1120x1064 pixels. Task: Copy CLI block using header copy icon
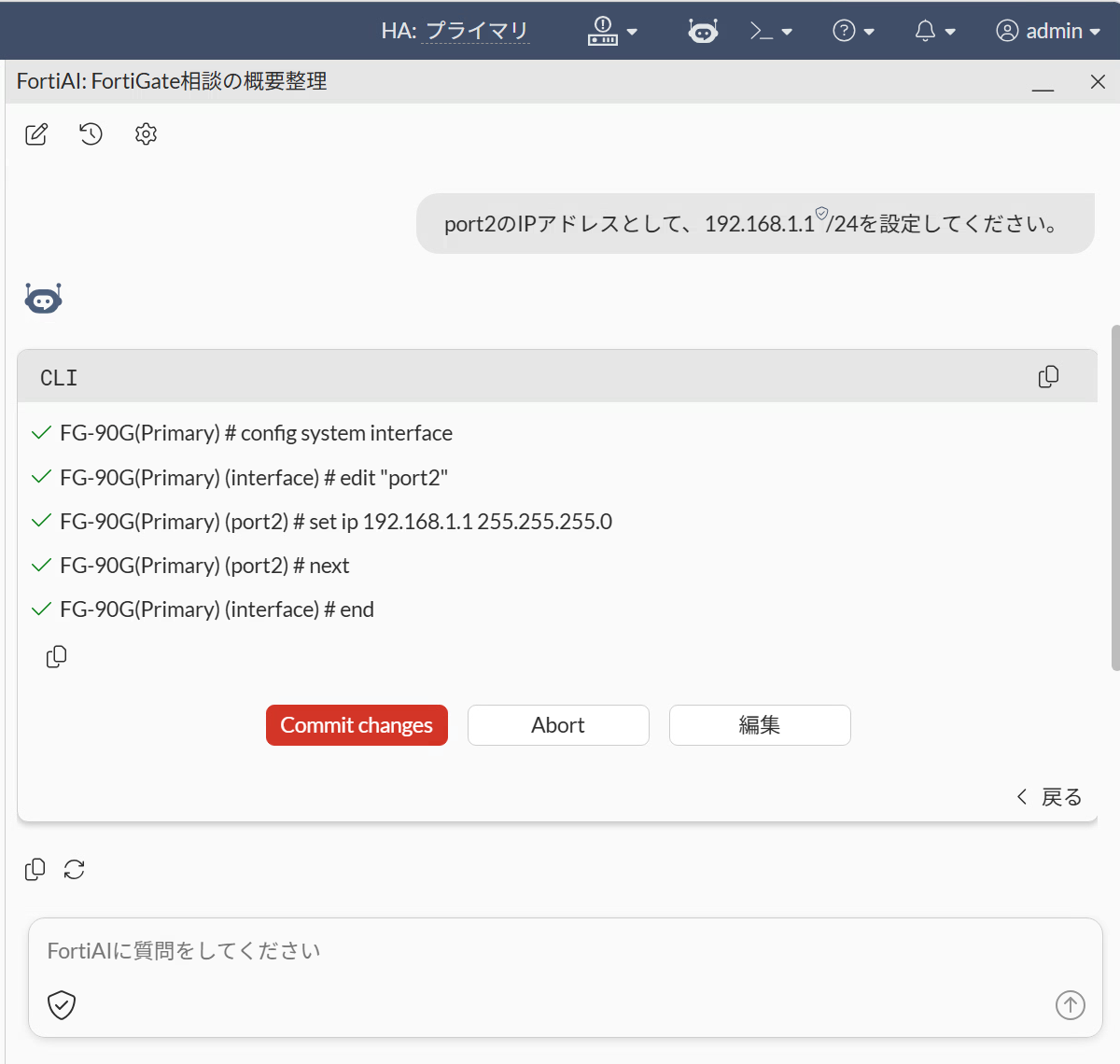pyautogui.click(x=1048, y=377)
